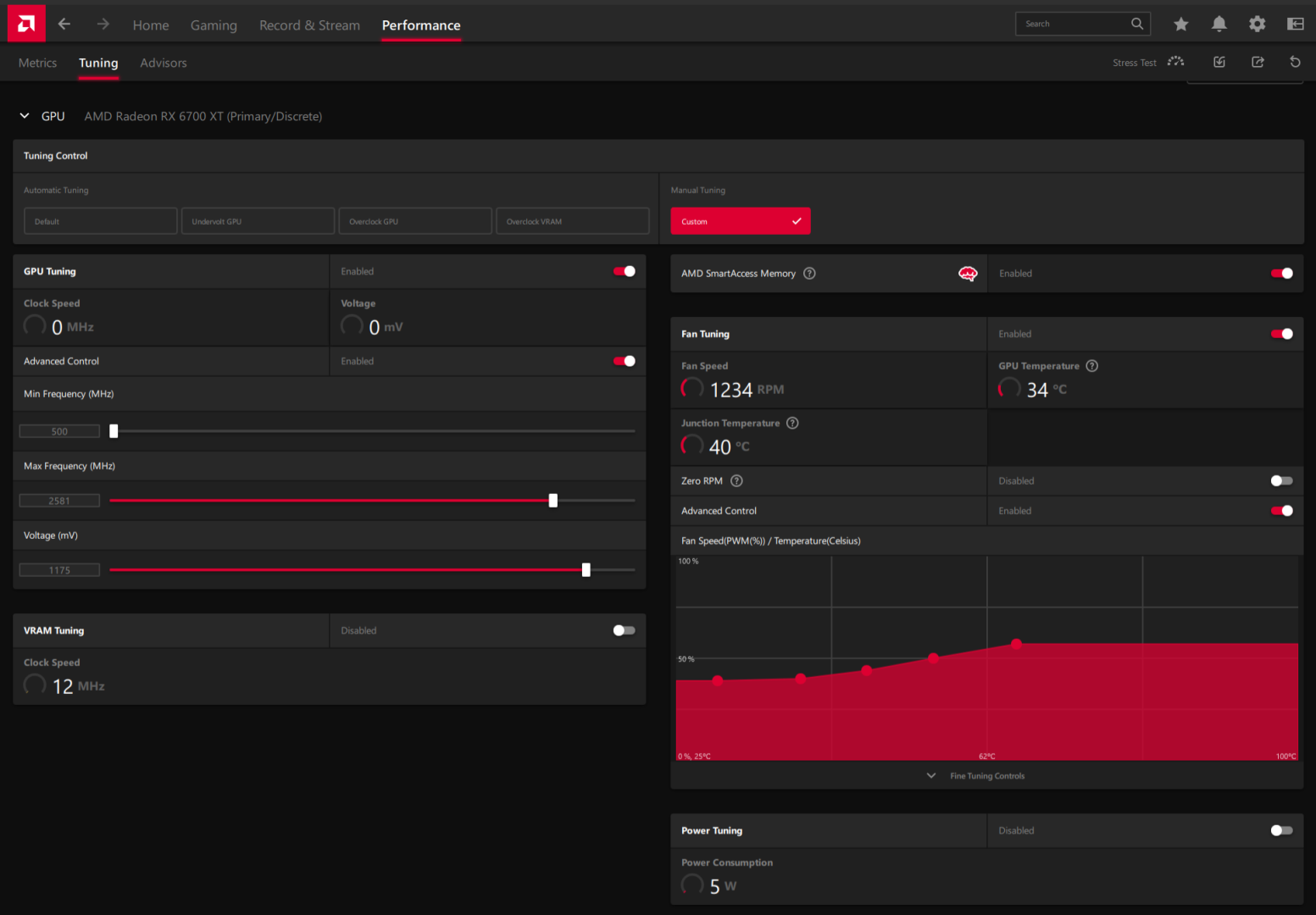The height and width of the screenshot is (915, 1316).
Task: Click the Max Frequency value box 2581
Action: tap(59, 501)
